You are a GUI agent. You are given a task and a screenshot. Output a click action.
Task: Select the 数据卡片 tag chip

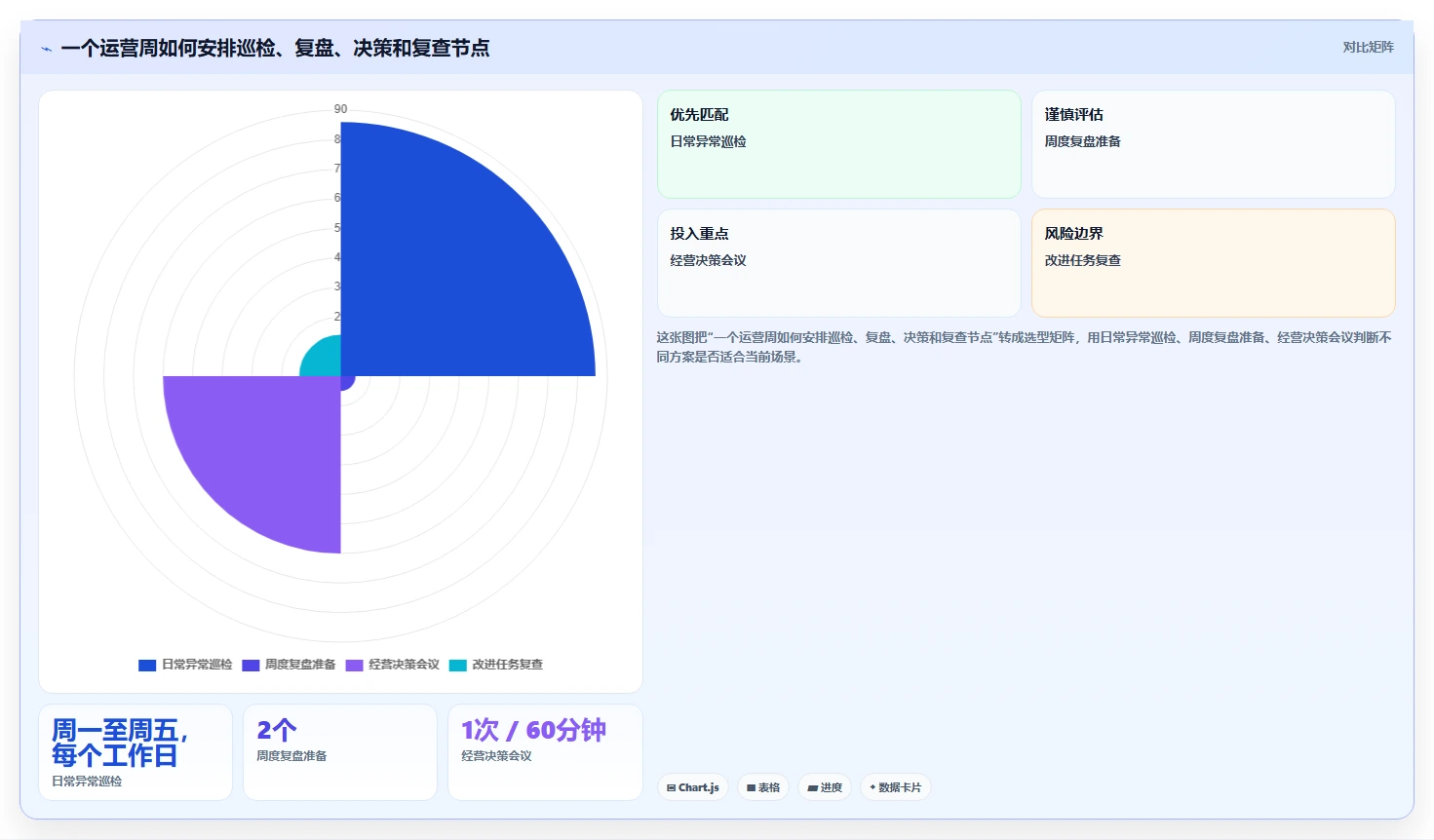tap(895, 787)
